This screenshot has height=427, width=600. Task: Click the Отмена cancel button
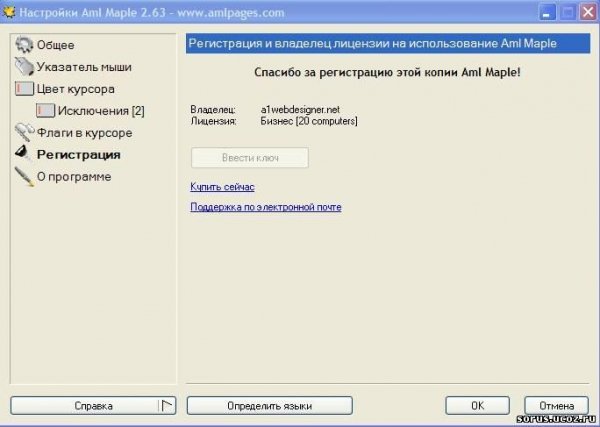[556, 406]
